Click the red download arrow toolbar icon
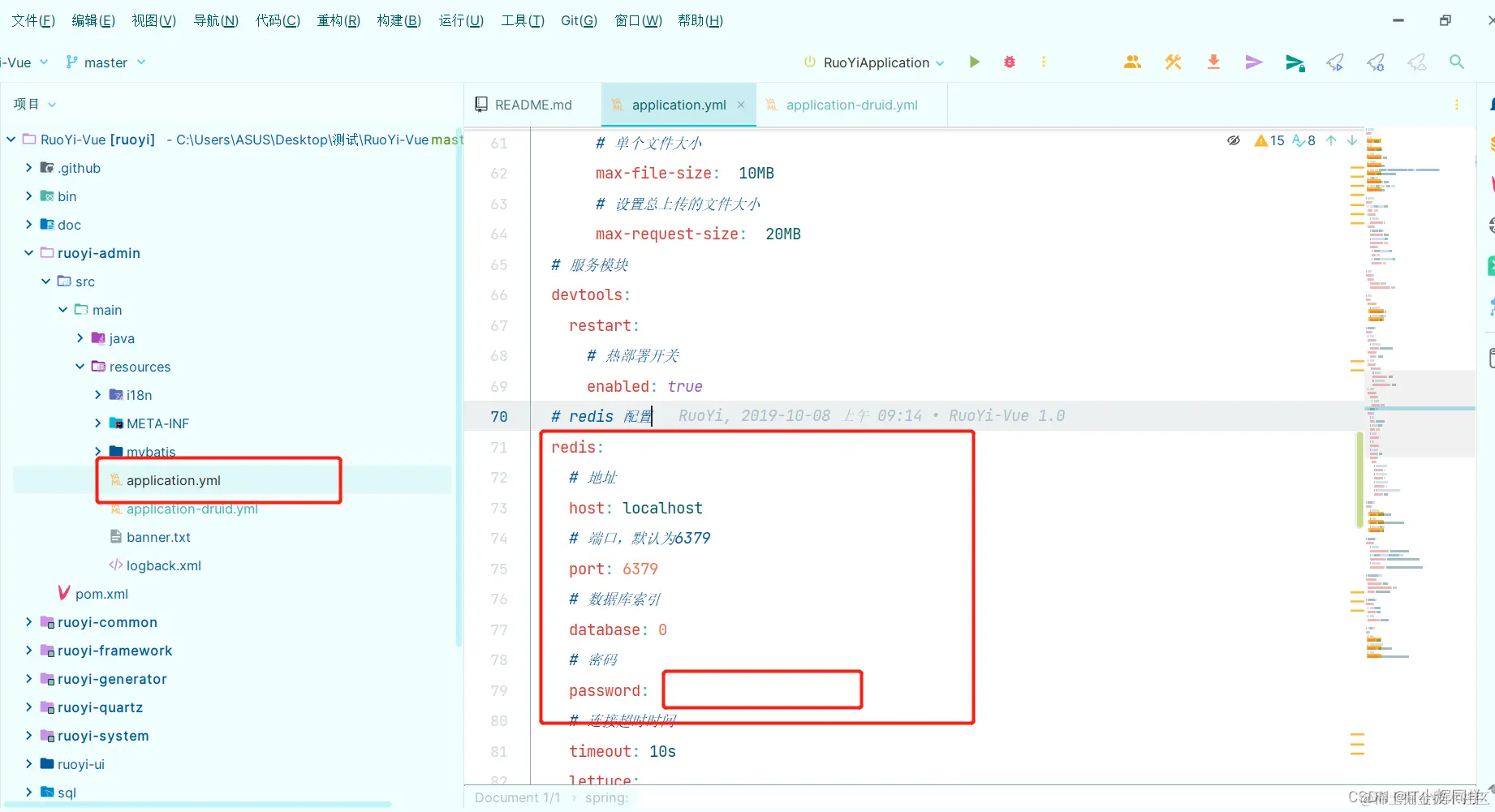 click(x=1213, y=62)
